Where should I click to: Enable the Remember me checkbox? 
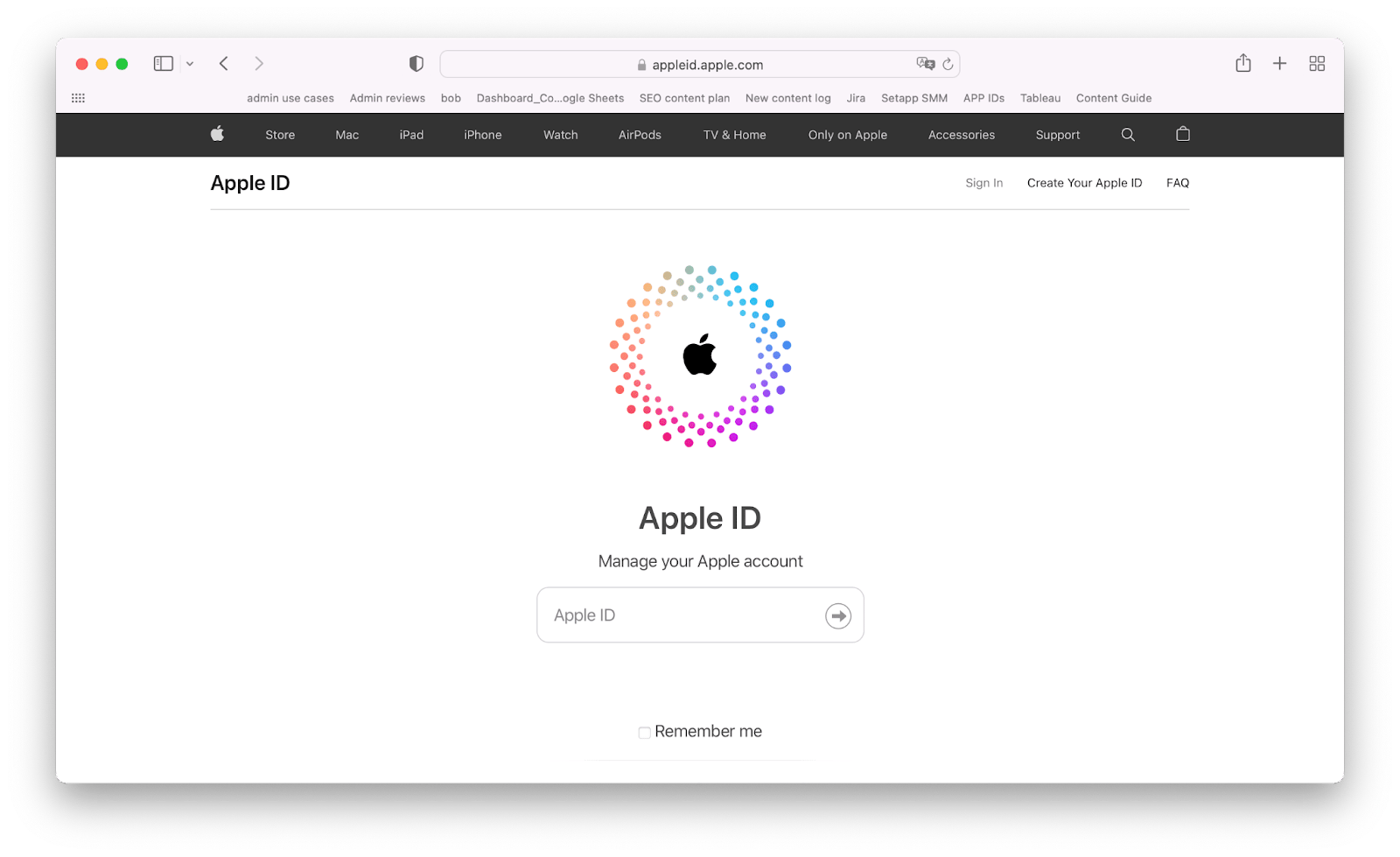point(645,733)
